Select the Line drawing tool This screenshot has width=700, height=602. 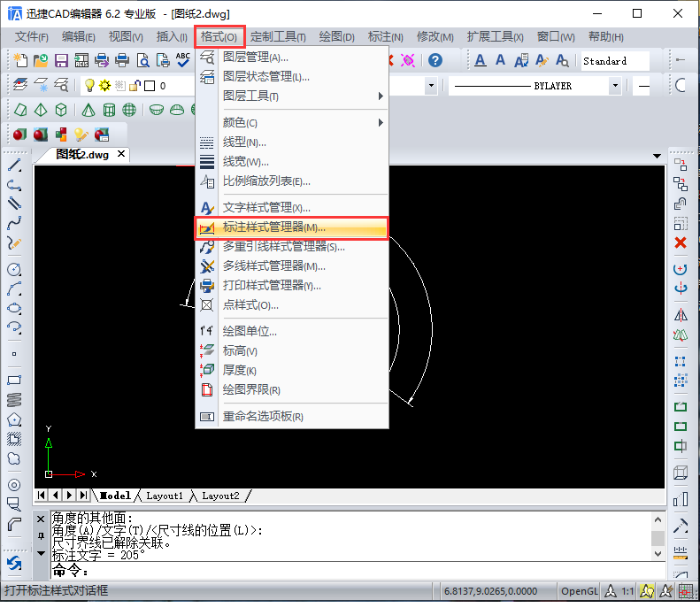point(14,165)
